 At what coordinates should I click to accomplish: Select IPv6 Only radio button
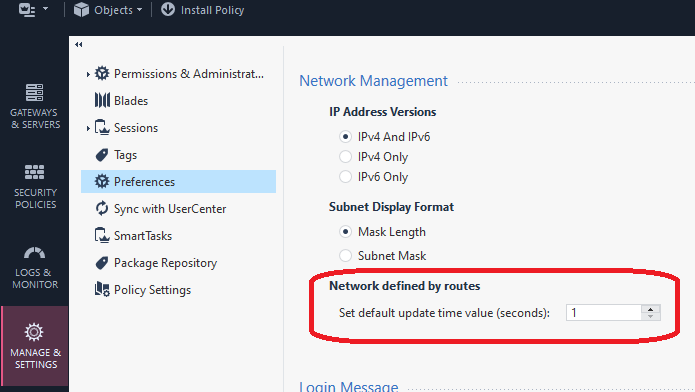(x=345, y=176)
